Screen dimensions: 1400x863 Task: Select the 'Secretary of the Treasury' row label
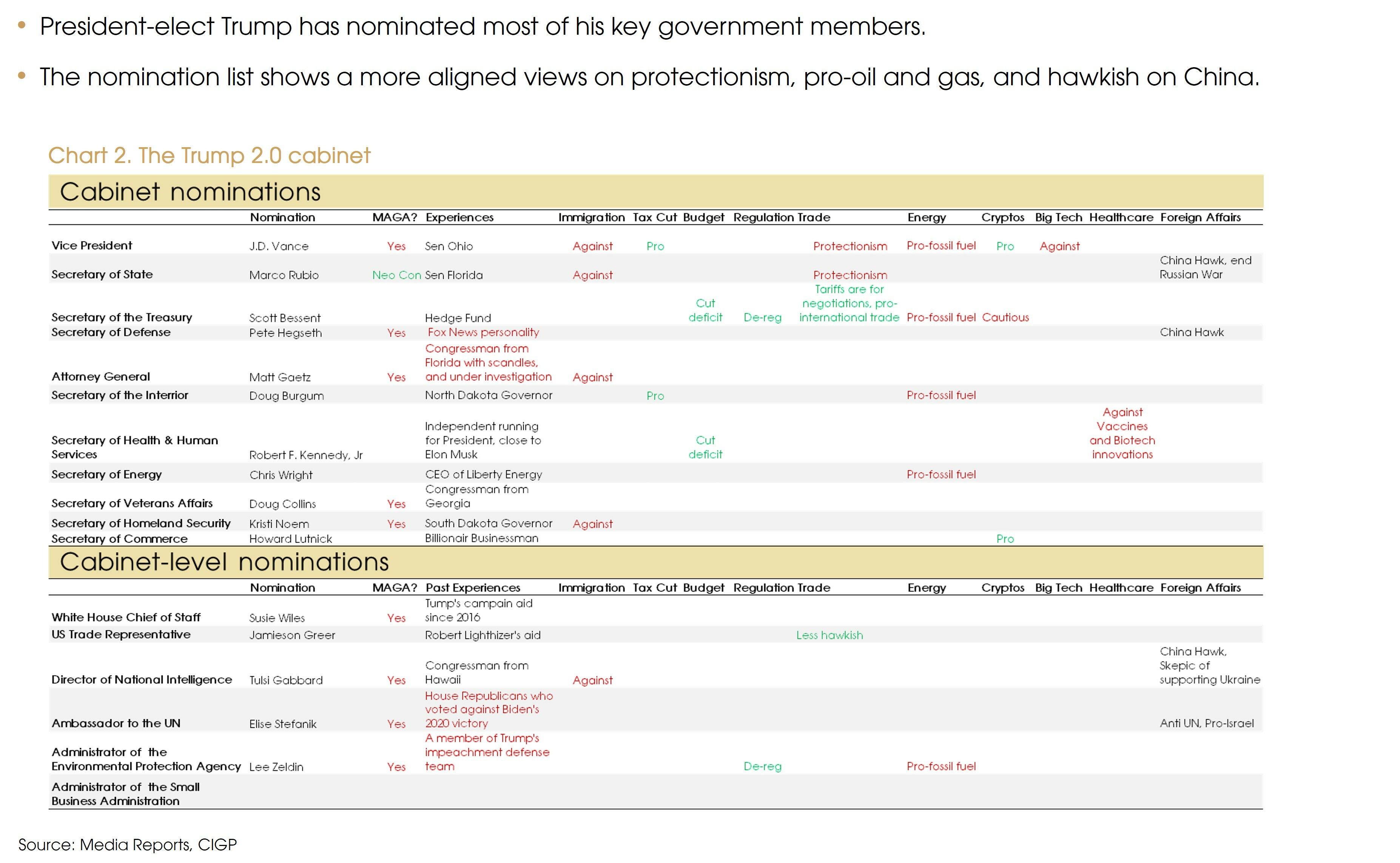(x=122, y=317)
